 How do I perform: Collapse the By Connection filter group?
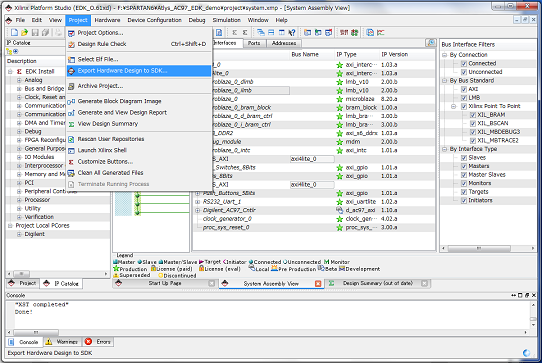pos(445,55)
